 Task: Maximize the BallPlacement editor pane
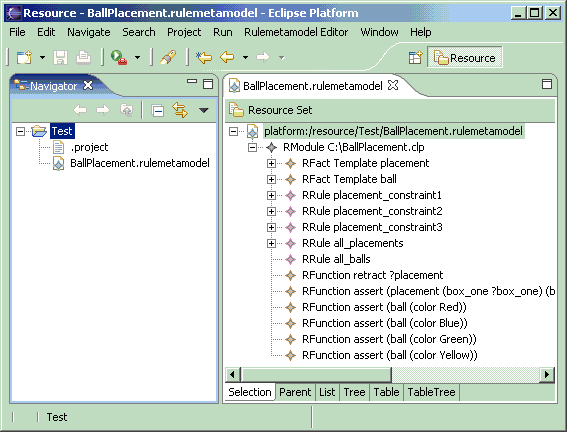(547, 84)
